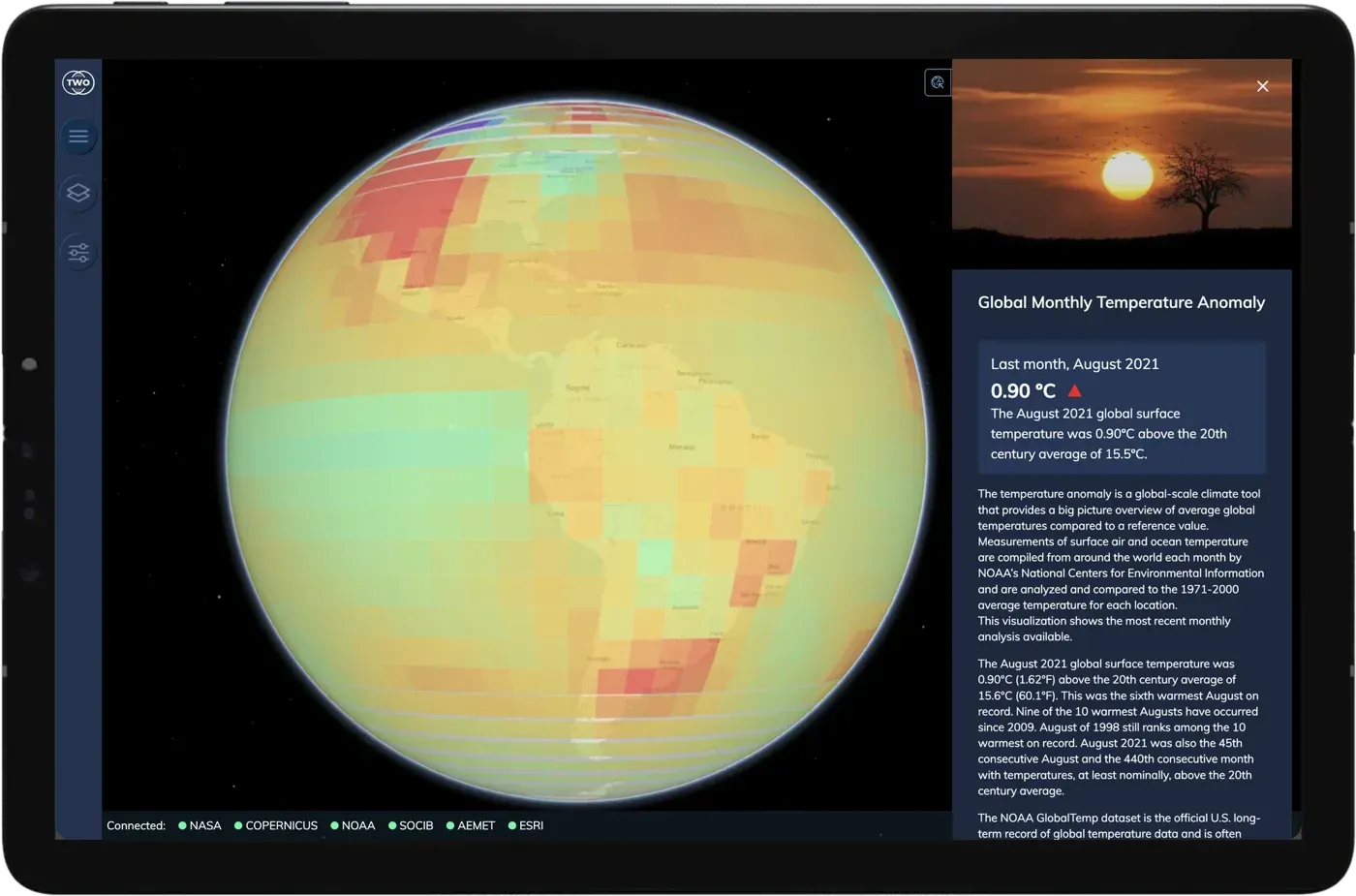Select the COPERNICUS connection status entry
Viewport: 1356px width, 896px height.
276,825
